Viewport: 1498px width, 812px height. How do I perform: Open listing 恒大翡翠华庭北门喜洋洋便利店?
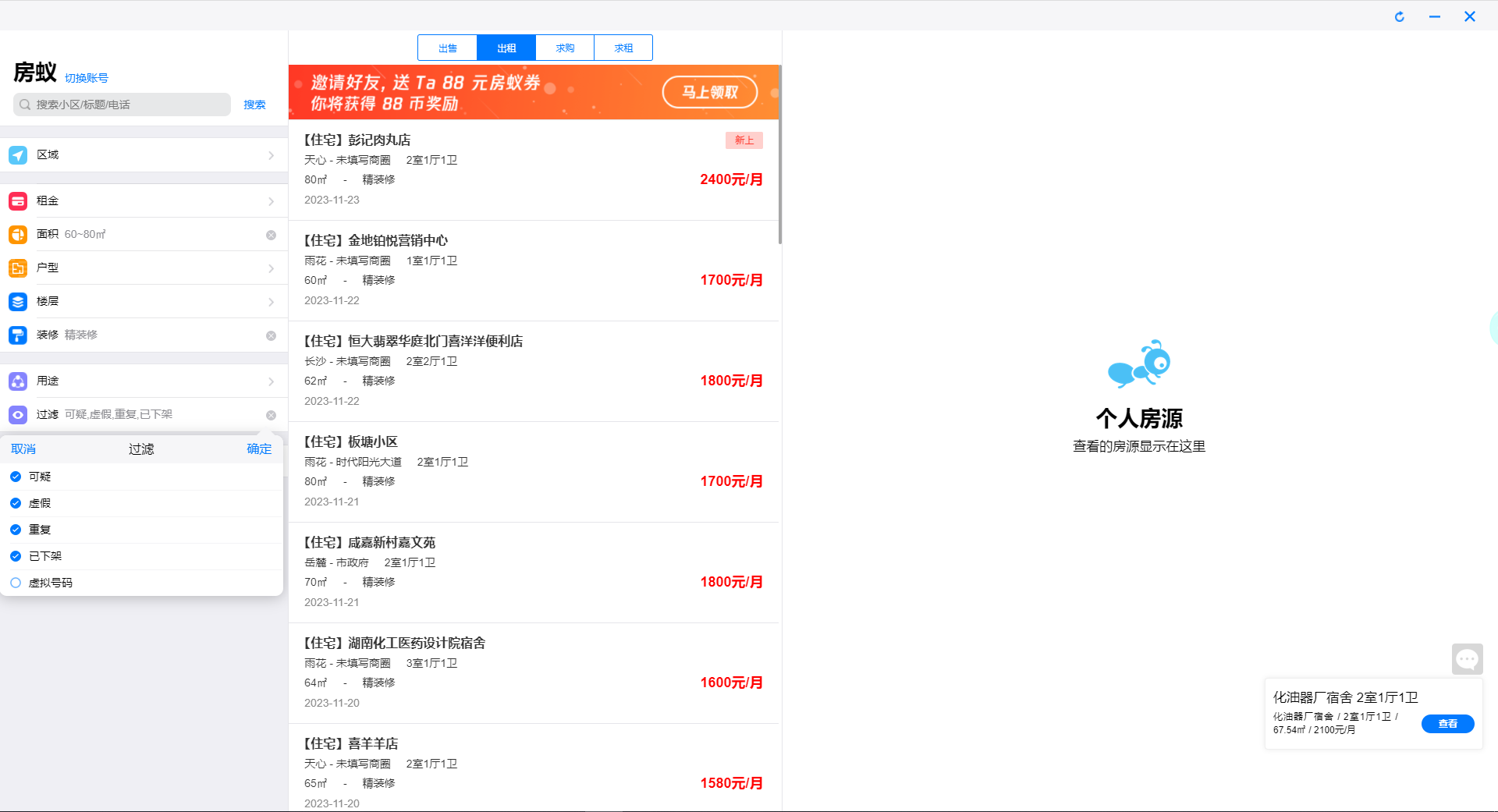tap(534, 371)
